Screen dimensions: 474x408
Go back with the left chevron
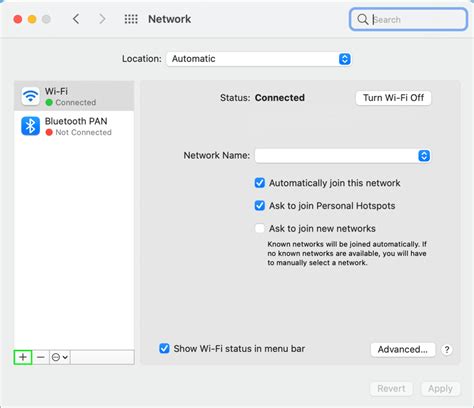click(x=76, y=19)
